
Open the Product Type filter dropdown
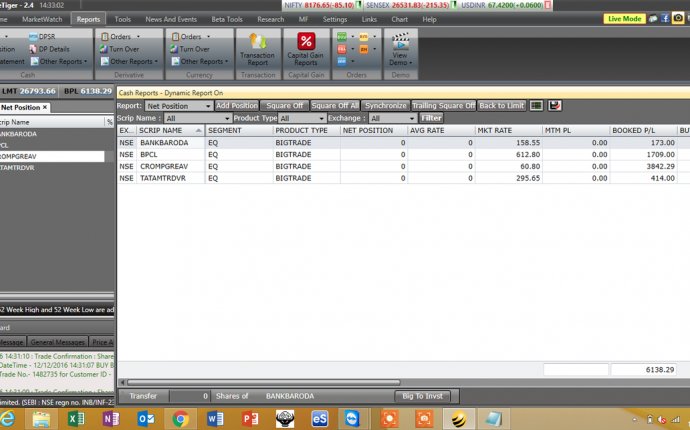302,118
